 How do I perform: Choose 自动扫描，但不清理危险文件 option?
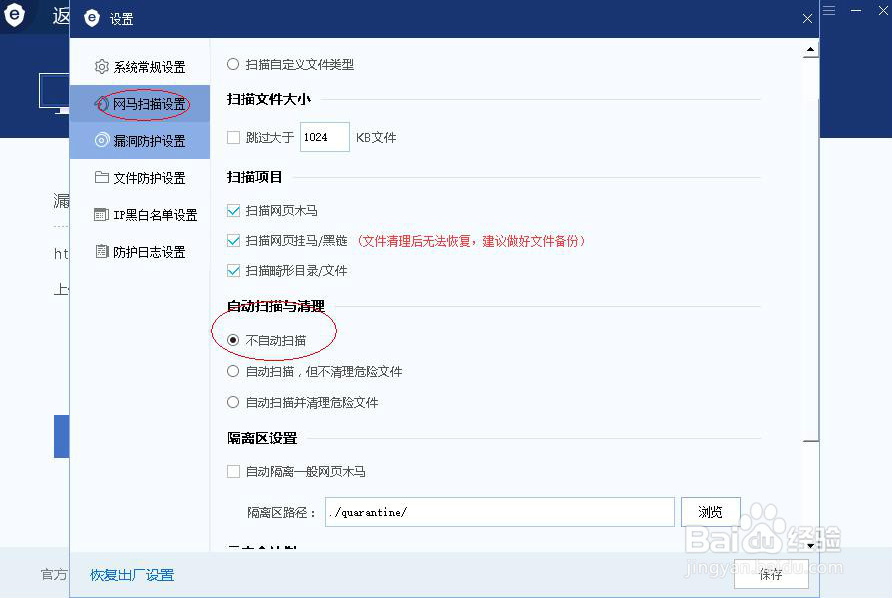[x=233, y=372]
